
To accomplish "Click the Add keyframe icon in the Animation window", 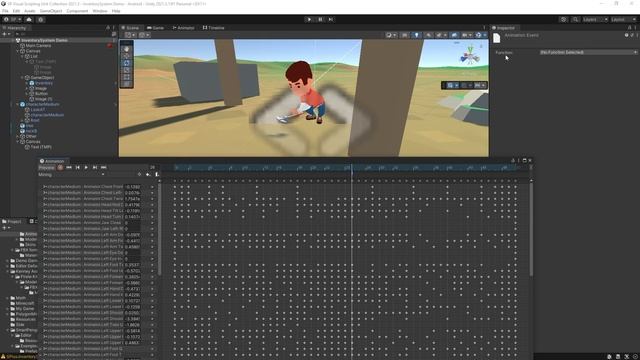I will click(148, 175).
